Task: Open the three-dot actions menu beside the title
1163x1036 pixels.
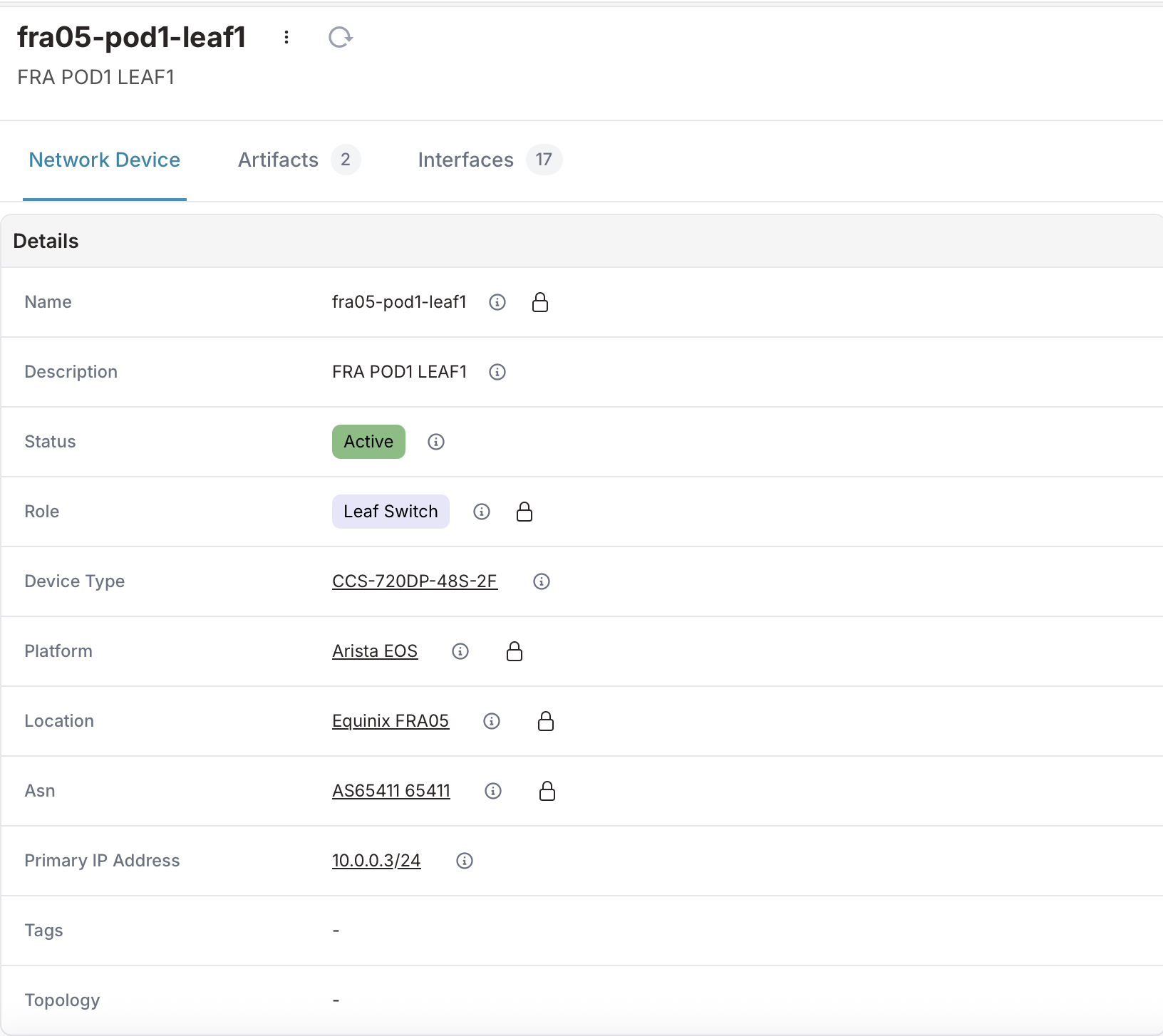Action: click(x=286, y=37)
